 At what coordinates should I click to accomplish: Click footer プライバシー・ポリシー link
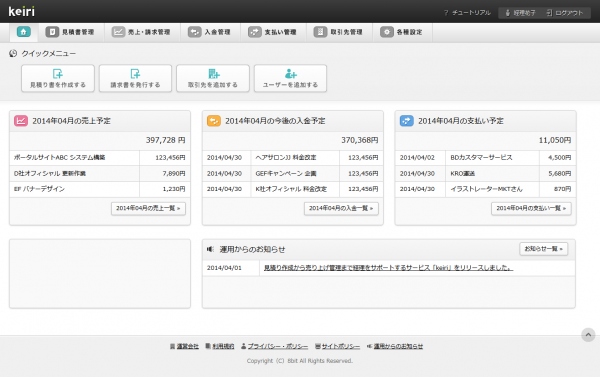pos(277,346)
